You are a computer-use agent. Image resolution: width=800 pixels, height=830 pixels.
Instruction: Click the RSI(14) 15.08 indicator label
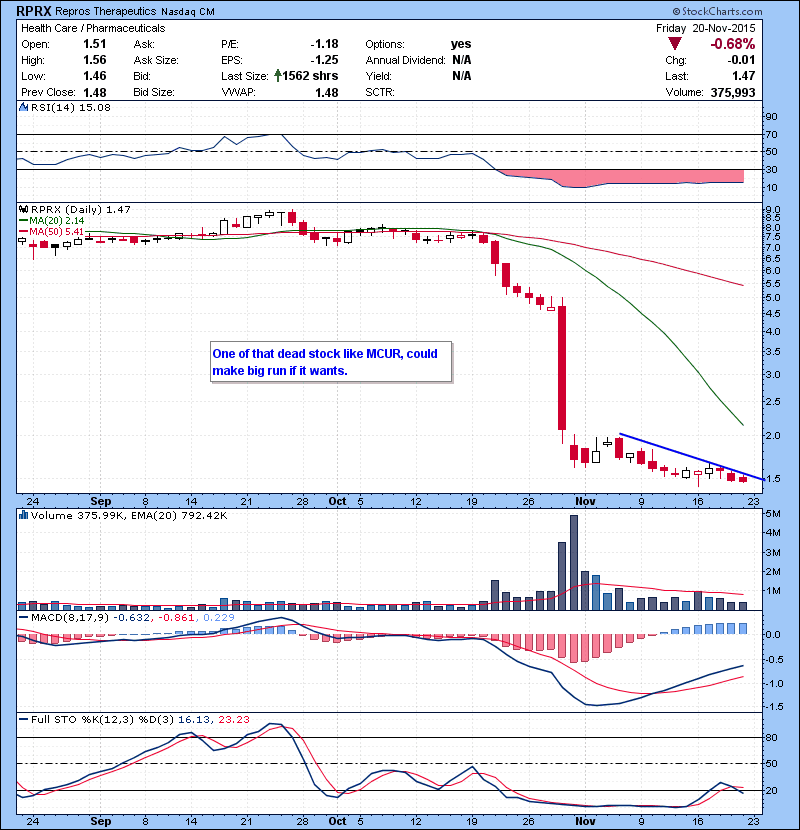[x=71, y=107]
